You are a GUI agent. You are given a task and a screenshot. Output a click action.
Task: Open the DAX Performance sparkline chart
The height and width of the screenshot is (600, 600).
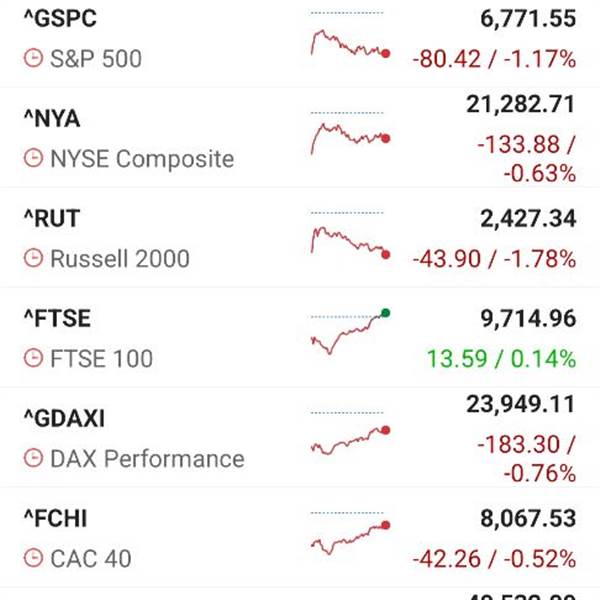[348, 440]
